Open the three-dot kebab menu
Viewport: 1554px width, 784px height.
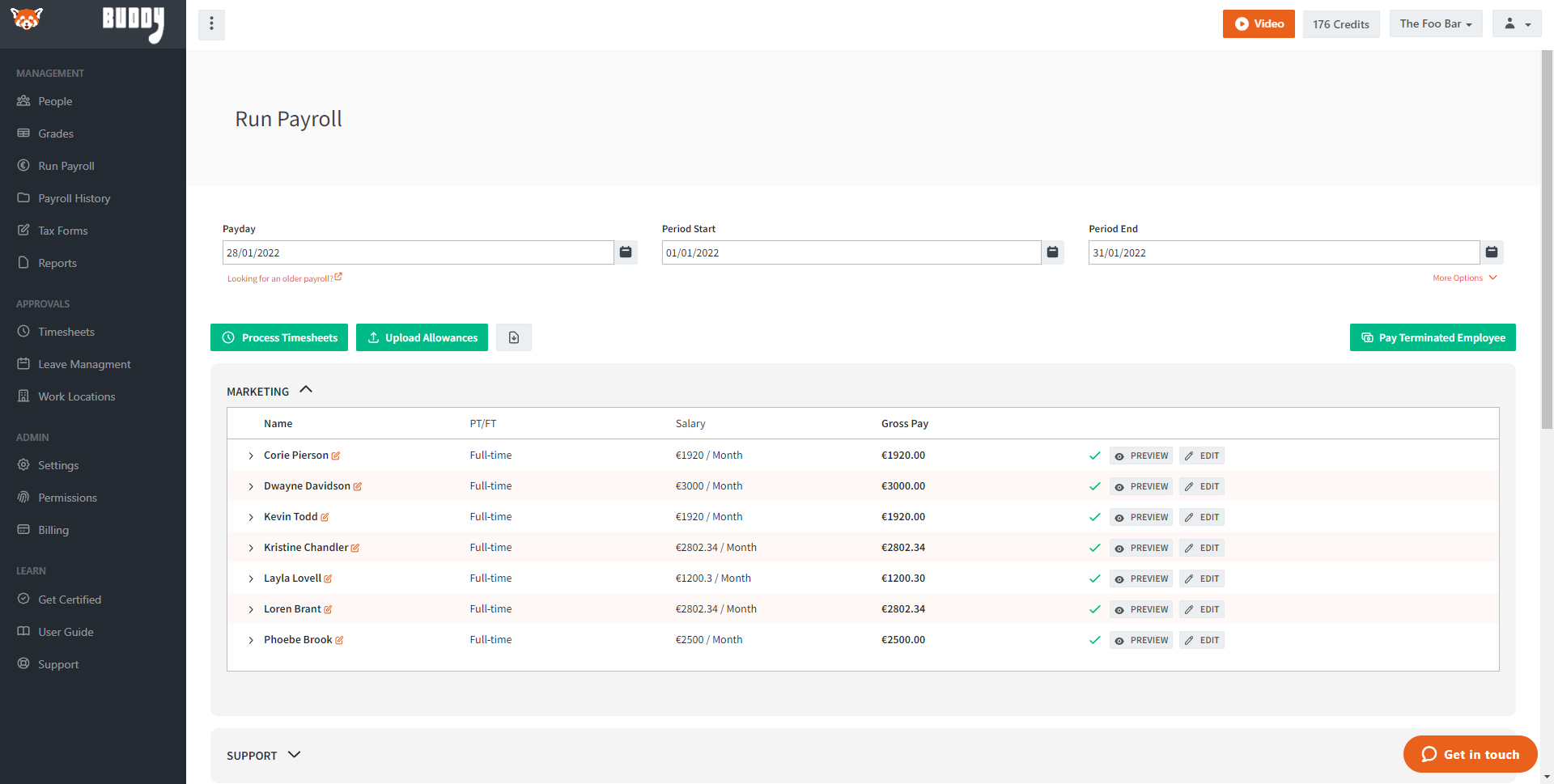211,24
